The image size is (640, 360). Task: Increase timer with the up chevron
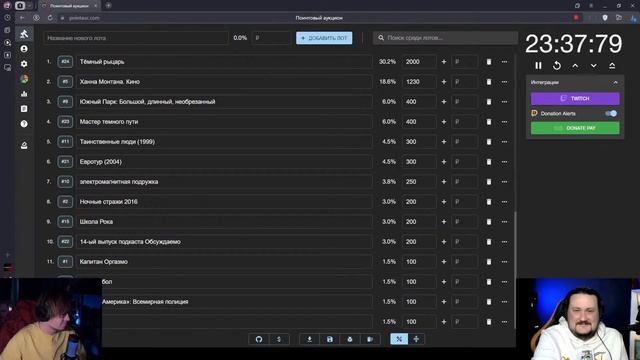coord(575,66)
